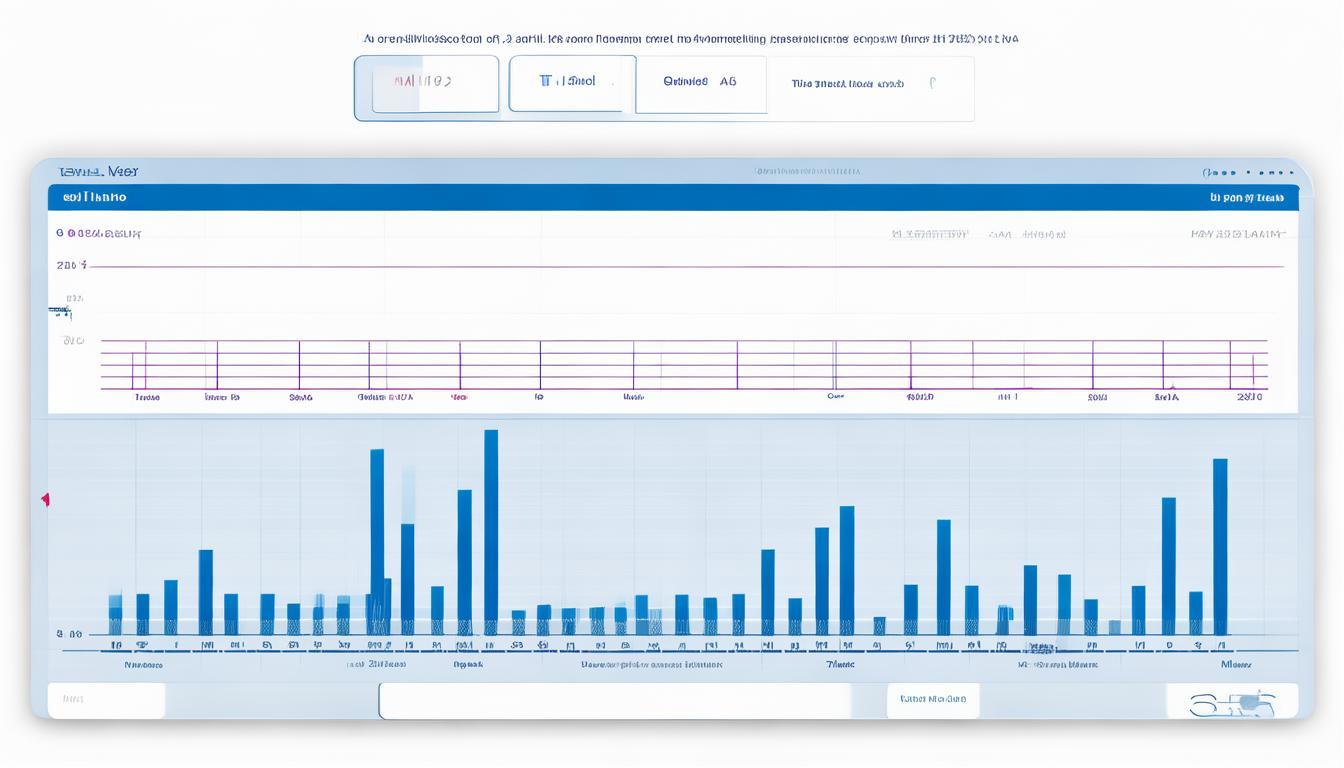1344x768 pixels.
Task: Click the small icon at right end of top tab bar
Action: (x=932, y=84)
